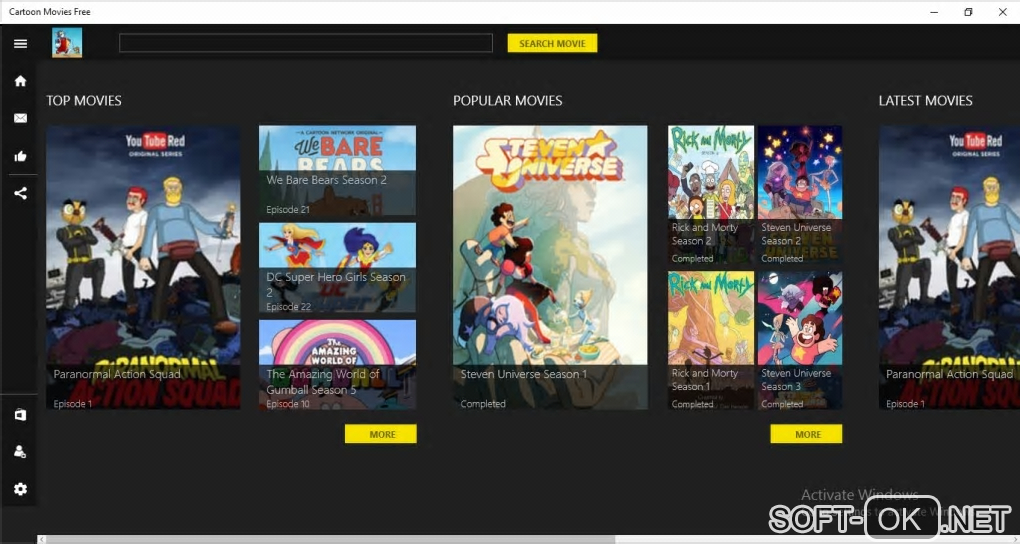The height and width of the screenshot is (544, 1020).
Task: Click 'Completed' under Steven Universe Season 1
Action: tap(483, 403)
